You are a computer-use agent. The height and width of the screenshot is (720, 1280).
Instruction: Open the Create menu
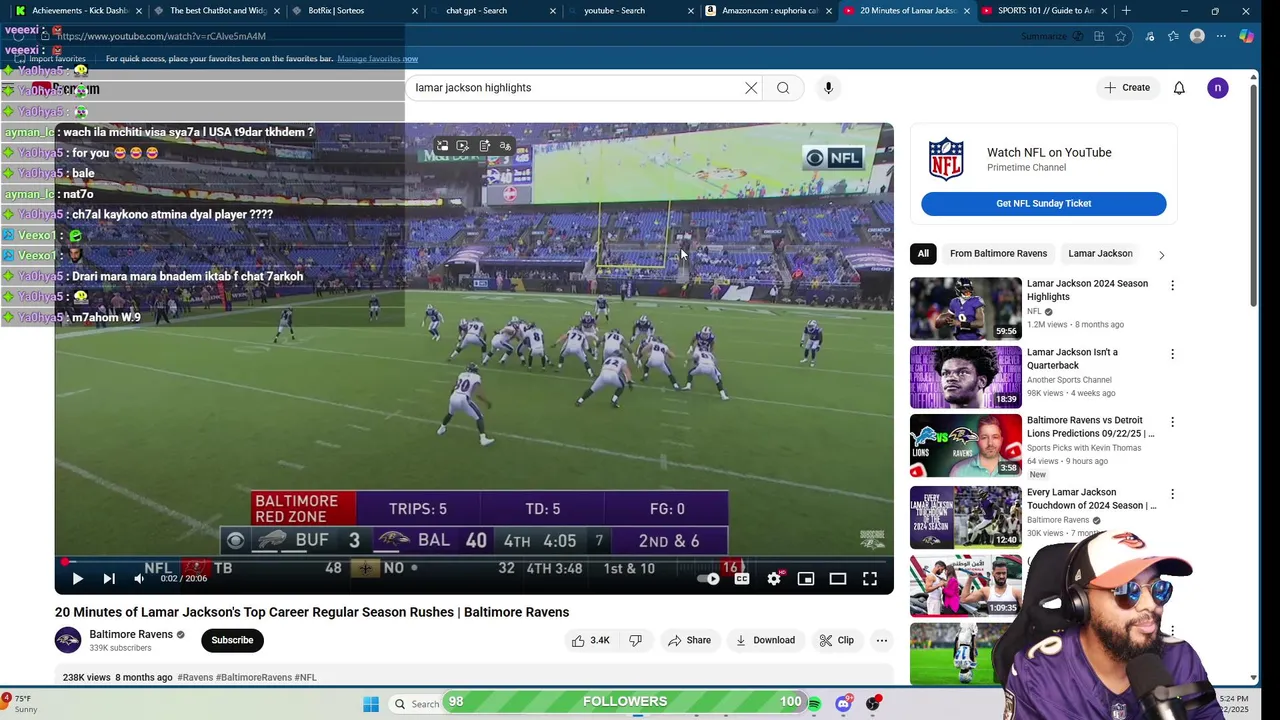[x=1127, y=88]
